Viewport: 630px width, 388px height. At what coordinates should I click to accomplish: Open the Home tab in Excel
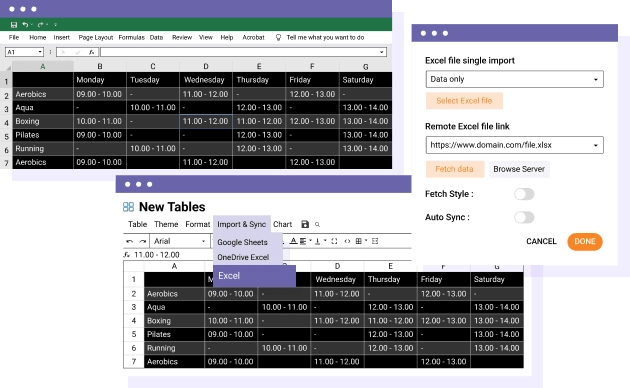tap(37, 37)
